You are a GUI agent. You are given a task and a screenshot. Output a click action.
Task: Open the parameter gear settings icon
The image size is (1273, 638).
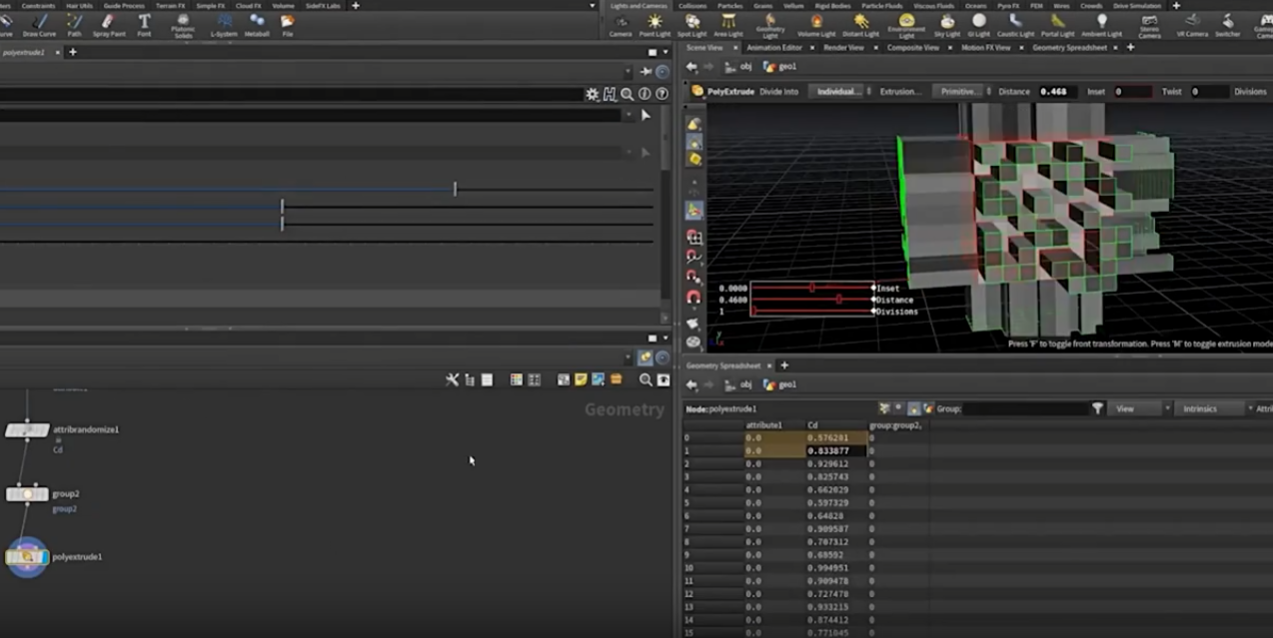coord(592,94)
